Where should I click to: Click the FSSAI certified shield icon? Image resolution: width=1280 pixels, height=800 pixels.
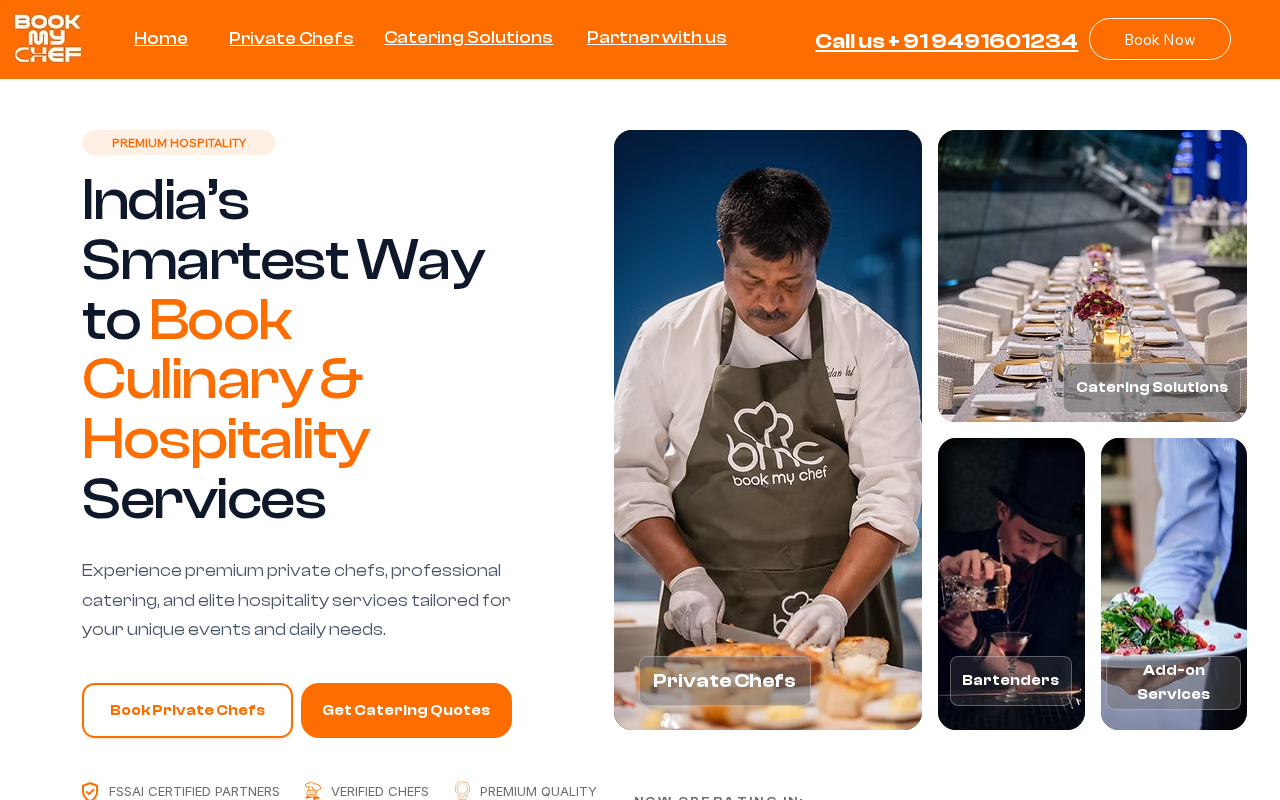click(90, 791)
